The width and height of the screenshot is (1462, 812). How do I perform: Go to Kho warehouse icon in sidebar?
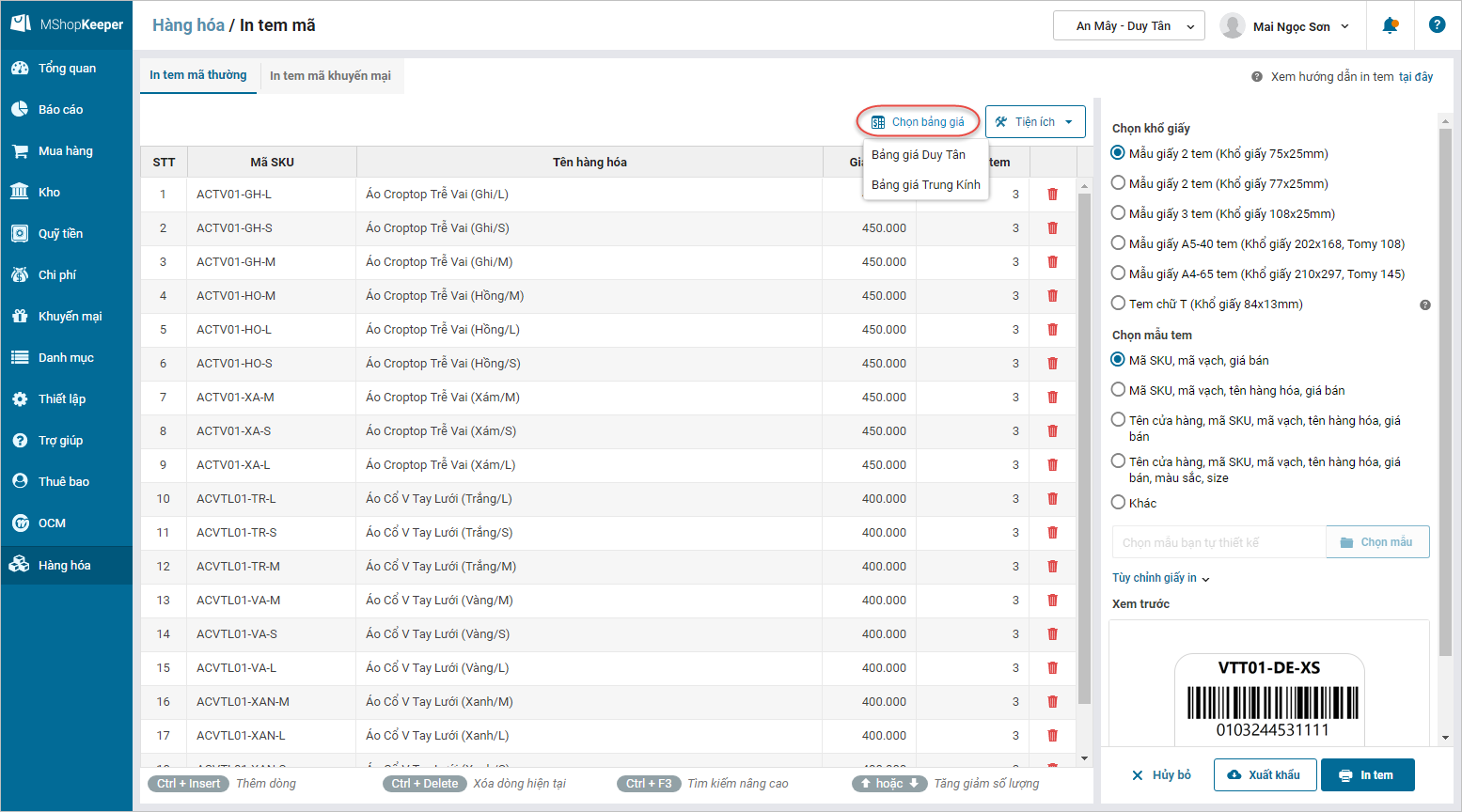pyautogui.click(x=20, y=192)
